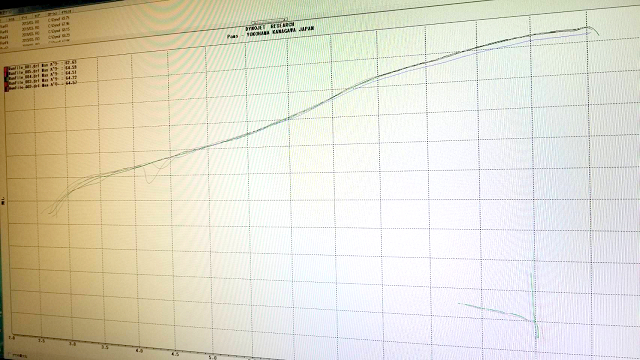
Task: Click the 2.5 label on the x-axis
Action: (41, 341)
